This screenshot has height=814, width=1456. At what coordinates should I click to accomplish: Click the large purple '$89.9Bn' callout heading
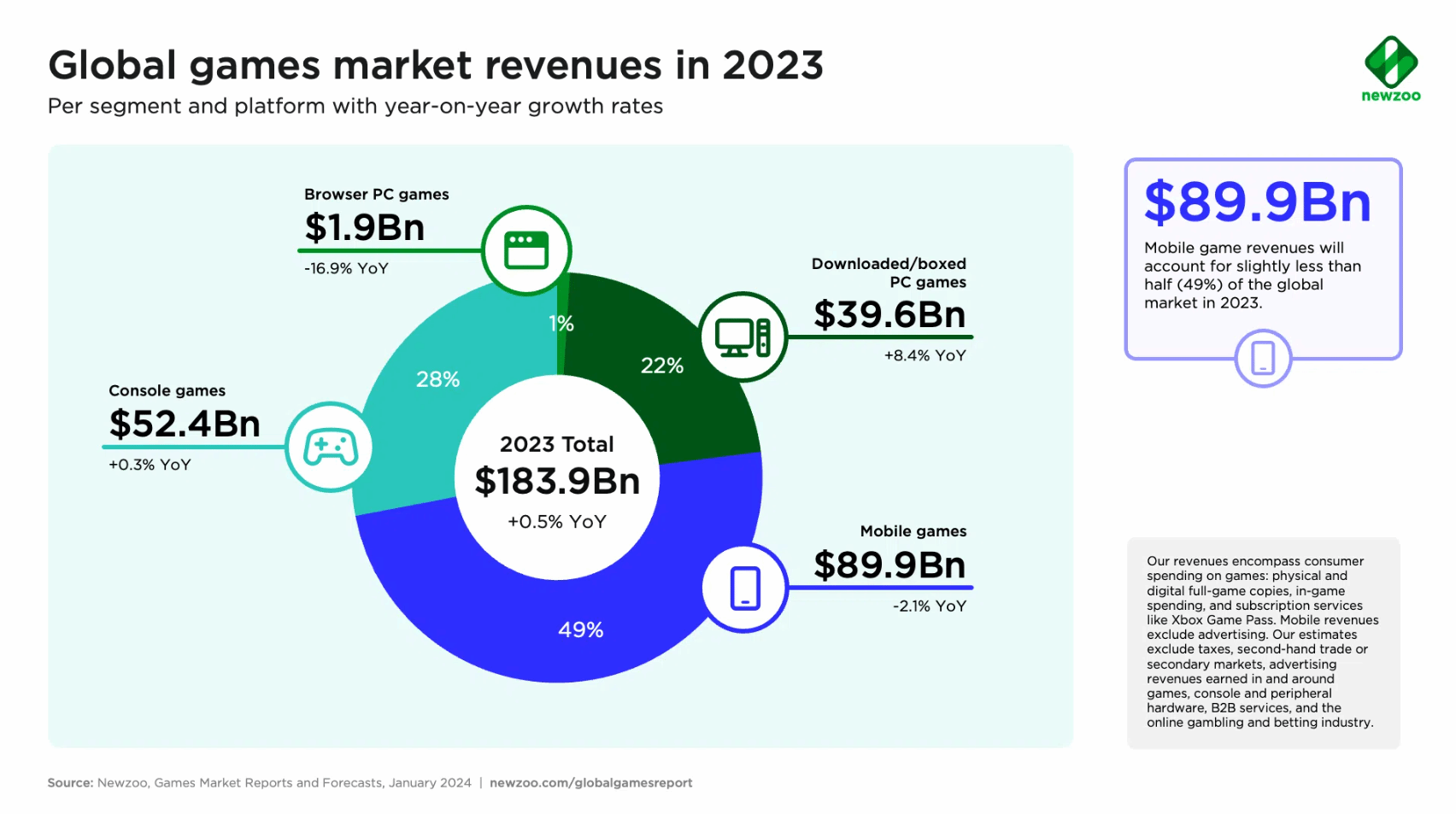pyautogui.click(x=1258, y=202)
